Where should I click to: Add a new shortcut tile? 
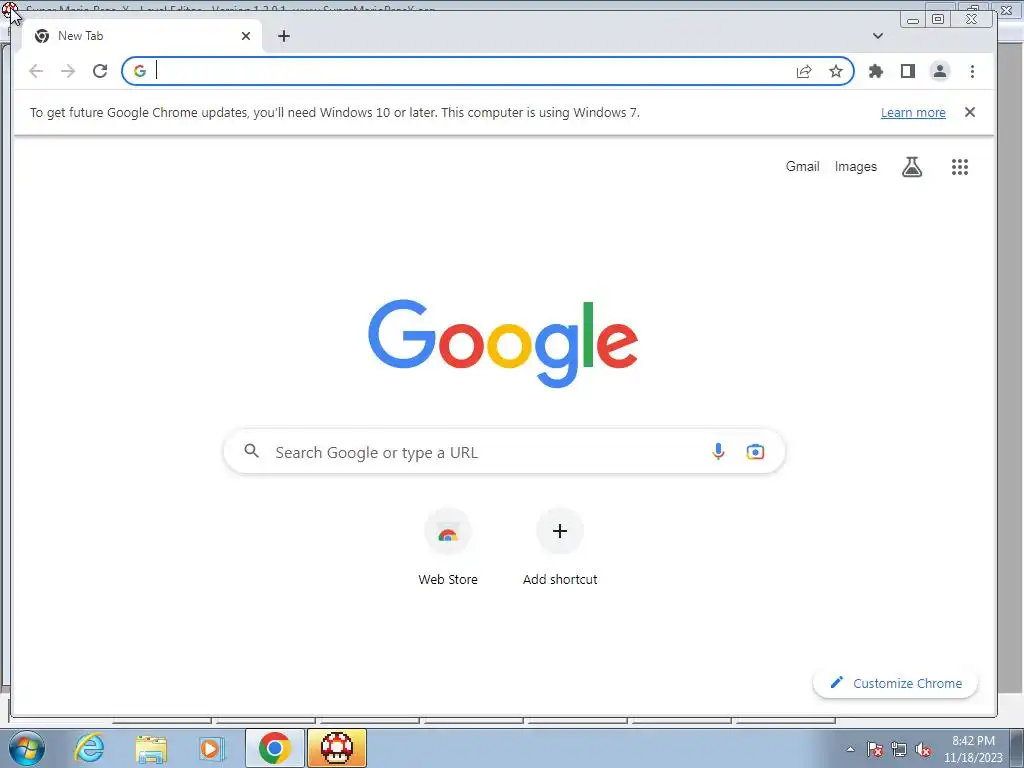pos(560,548)
